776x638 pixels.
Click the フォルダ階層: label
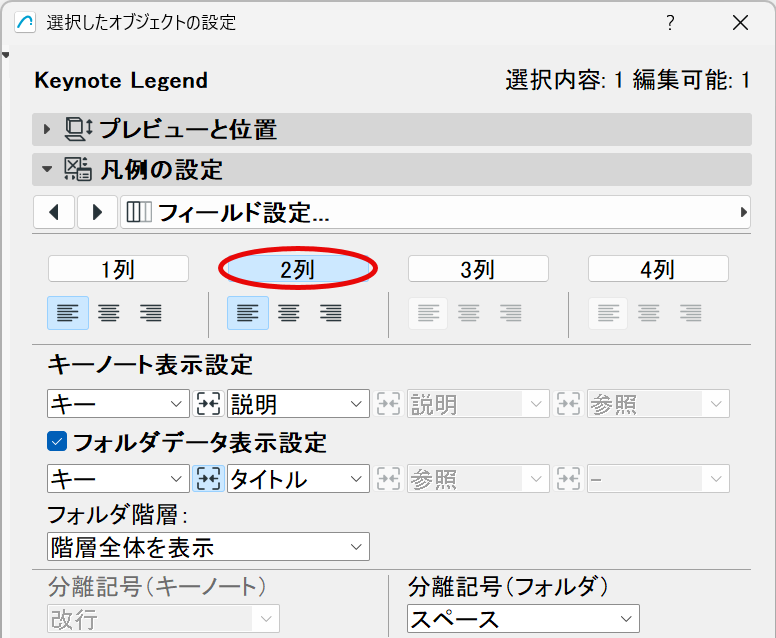(x=118, y=515)
